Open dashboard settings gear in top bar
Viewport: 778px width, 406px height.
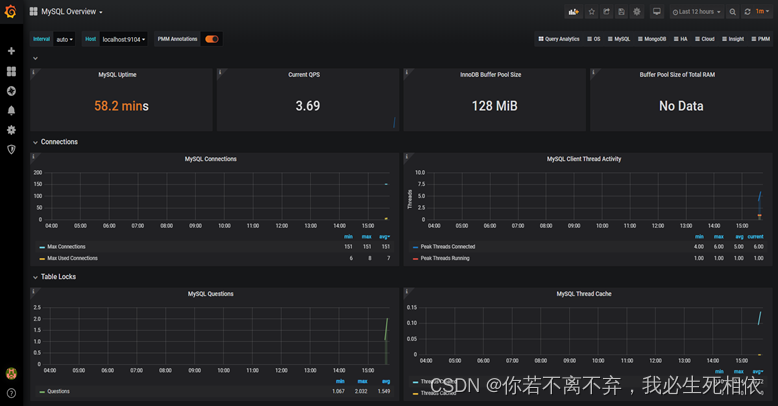[637, 11]
